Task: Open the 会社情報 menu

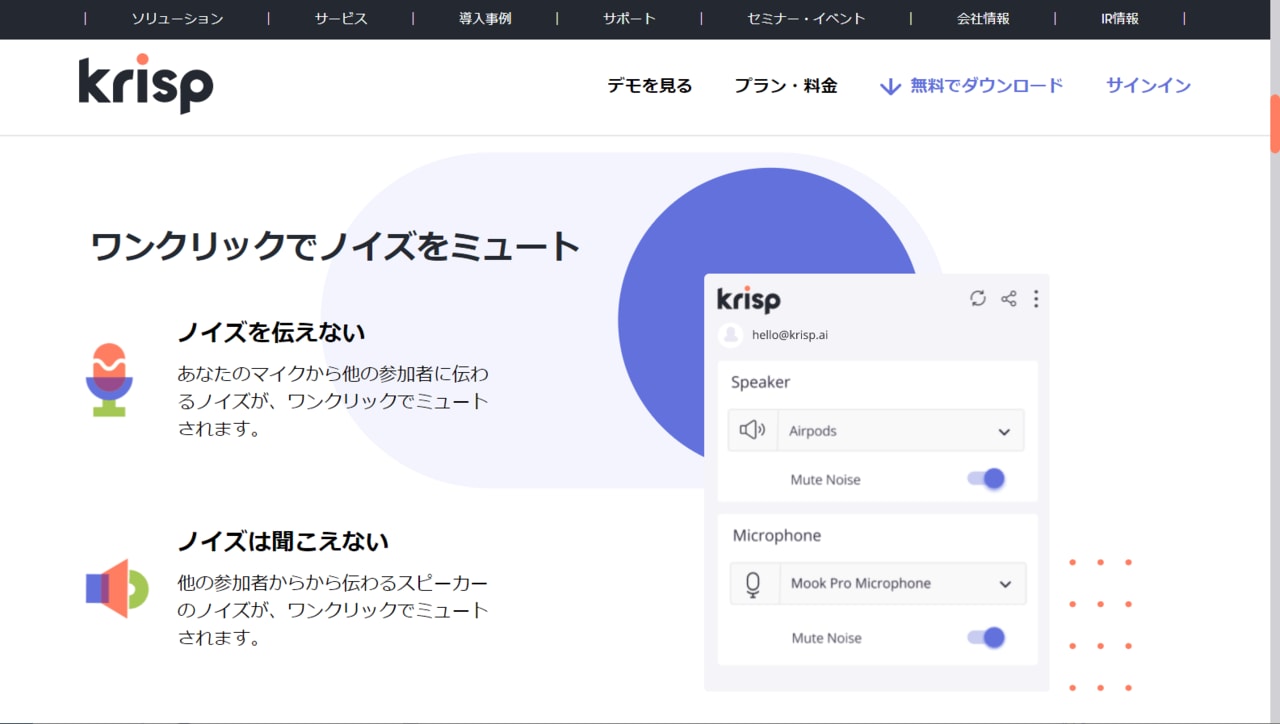Action: pos(983,18)
